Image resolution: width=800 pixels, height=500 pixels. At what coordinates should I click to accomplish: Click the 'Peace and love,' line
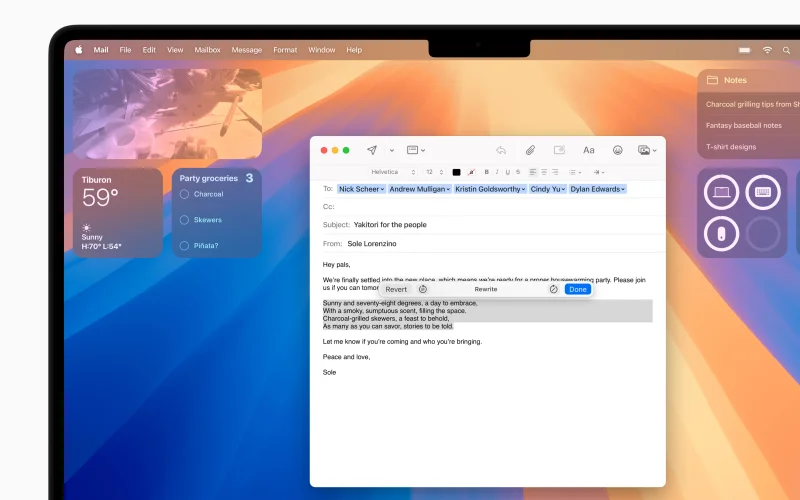click(346, 357)
